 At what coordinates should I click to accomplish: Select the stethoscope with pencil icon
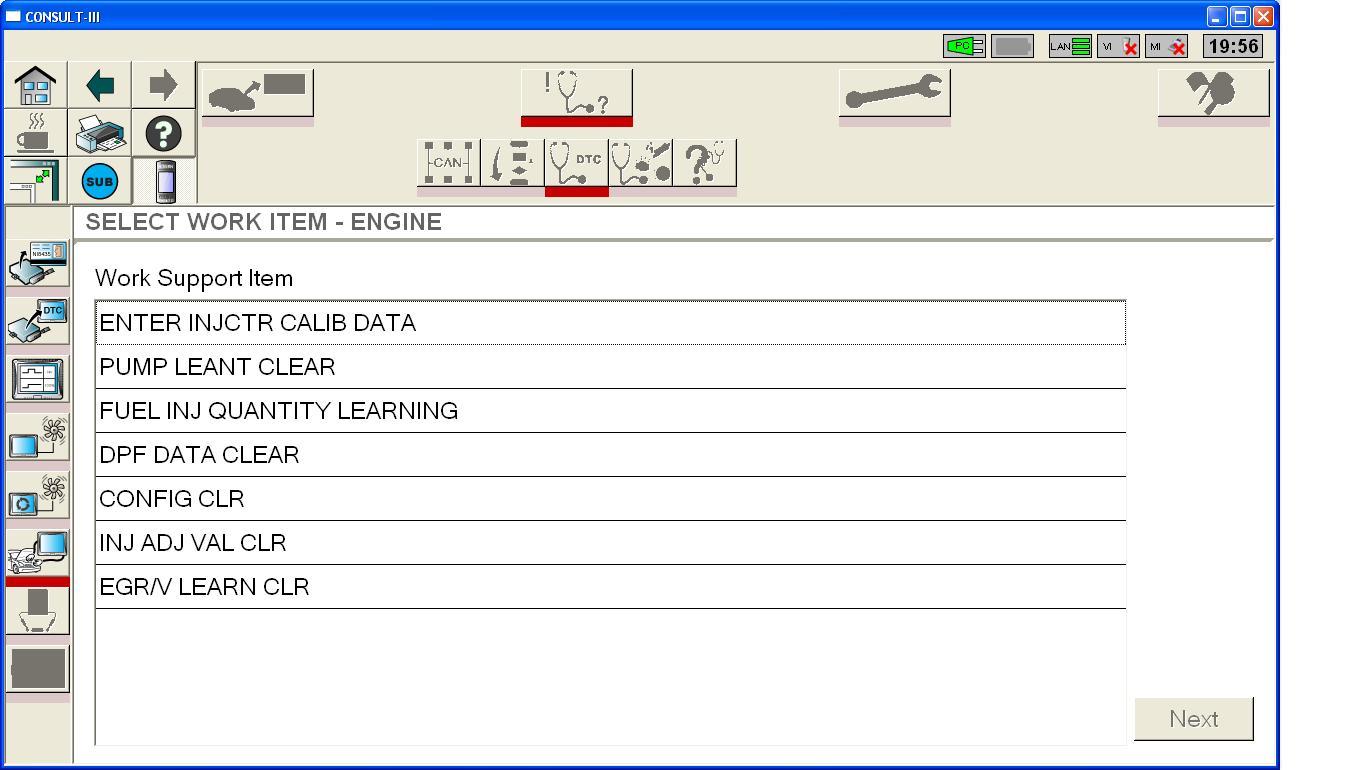click(x=640, y=163)
